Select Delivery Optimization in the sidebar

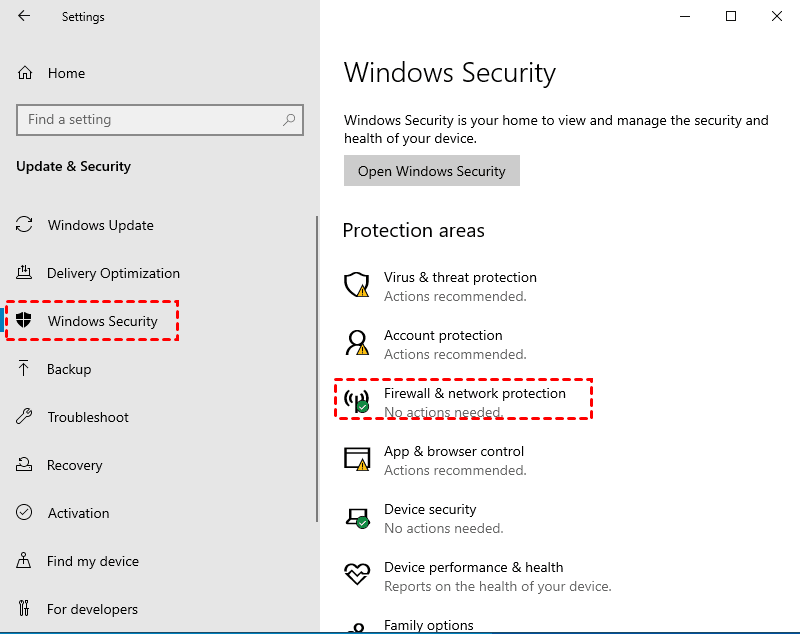[113, 273]
